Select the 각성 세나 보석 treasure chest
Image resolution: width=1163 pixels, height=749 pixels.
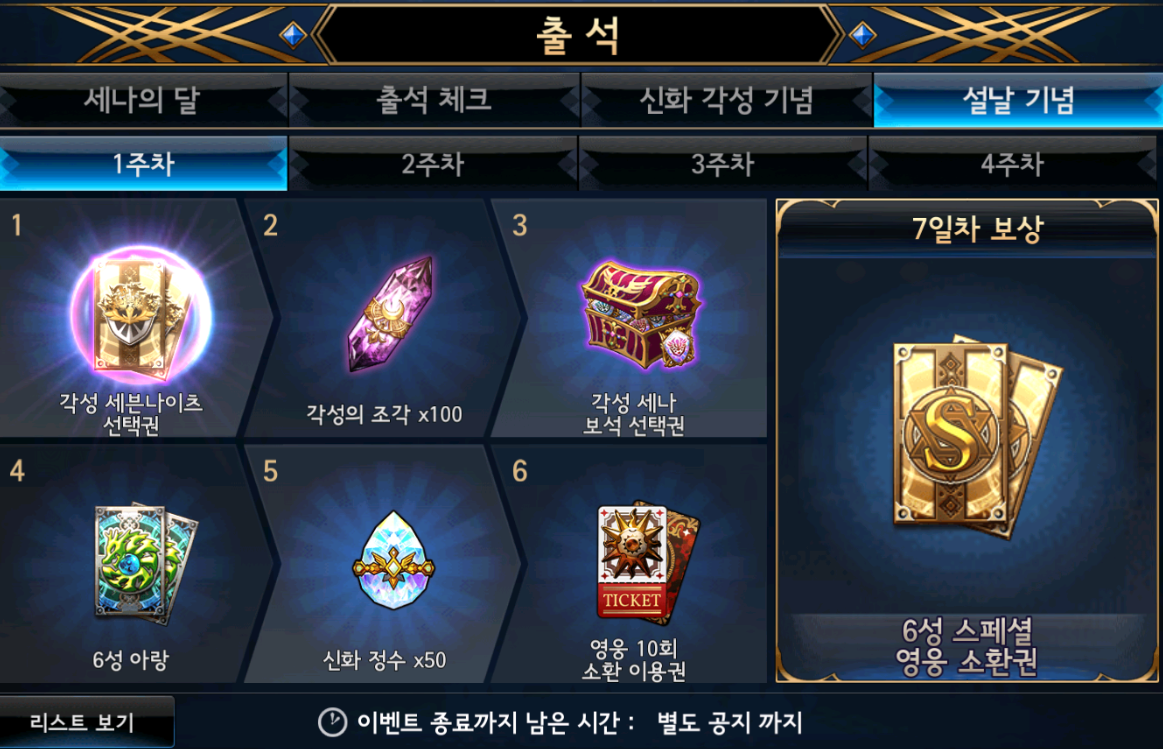tap(641, 315)
